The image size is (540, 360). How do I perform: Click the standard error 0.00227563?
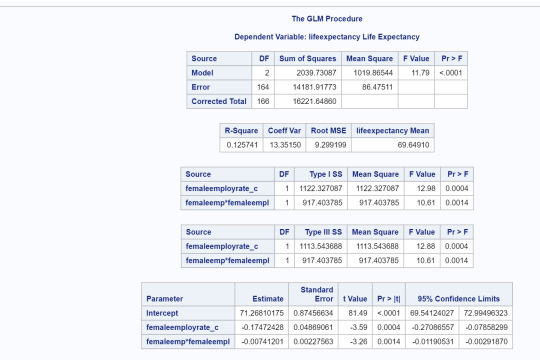313,342
